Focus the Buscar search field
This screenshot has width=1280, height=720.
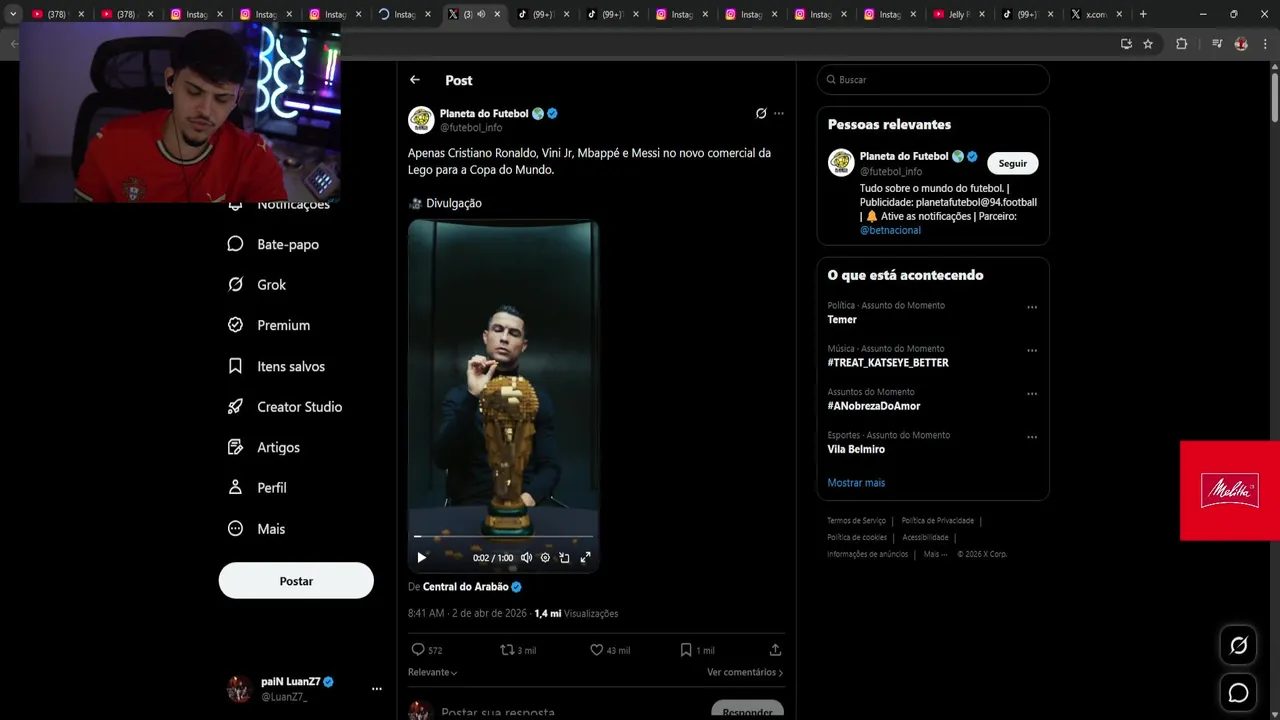coord(933,80)
